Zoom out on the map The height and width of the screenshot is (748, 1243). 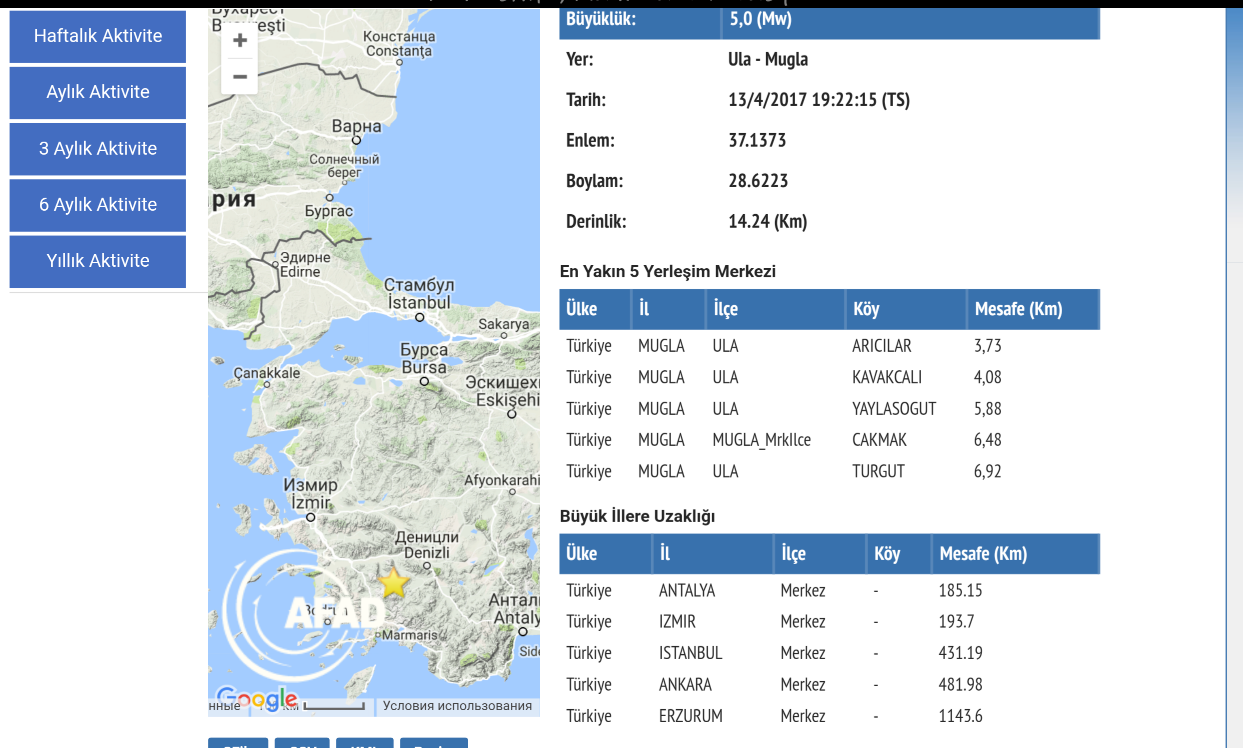(240, 77)
